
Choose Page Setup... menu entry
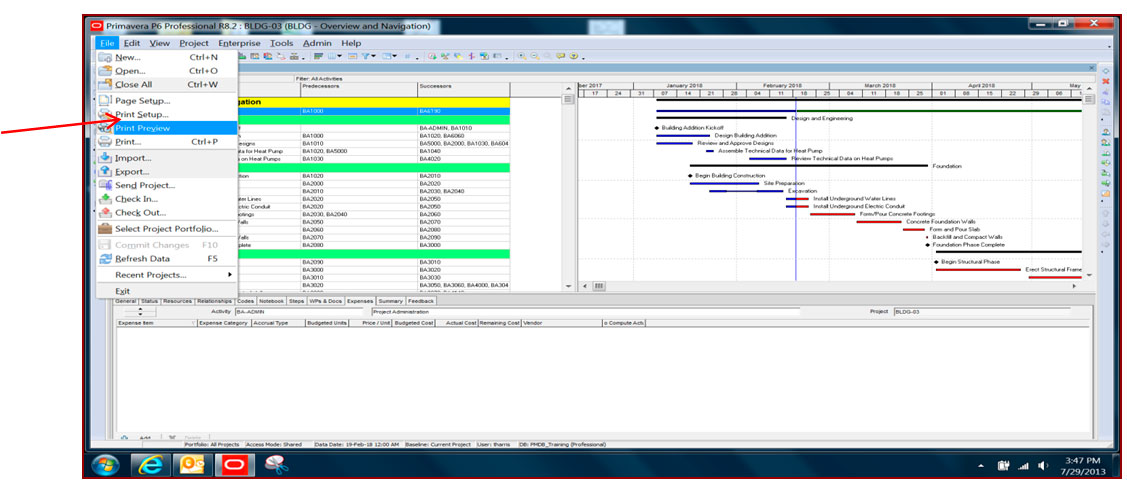click(x=167, y=101)
